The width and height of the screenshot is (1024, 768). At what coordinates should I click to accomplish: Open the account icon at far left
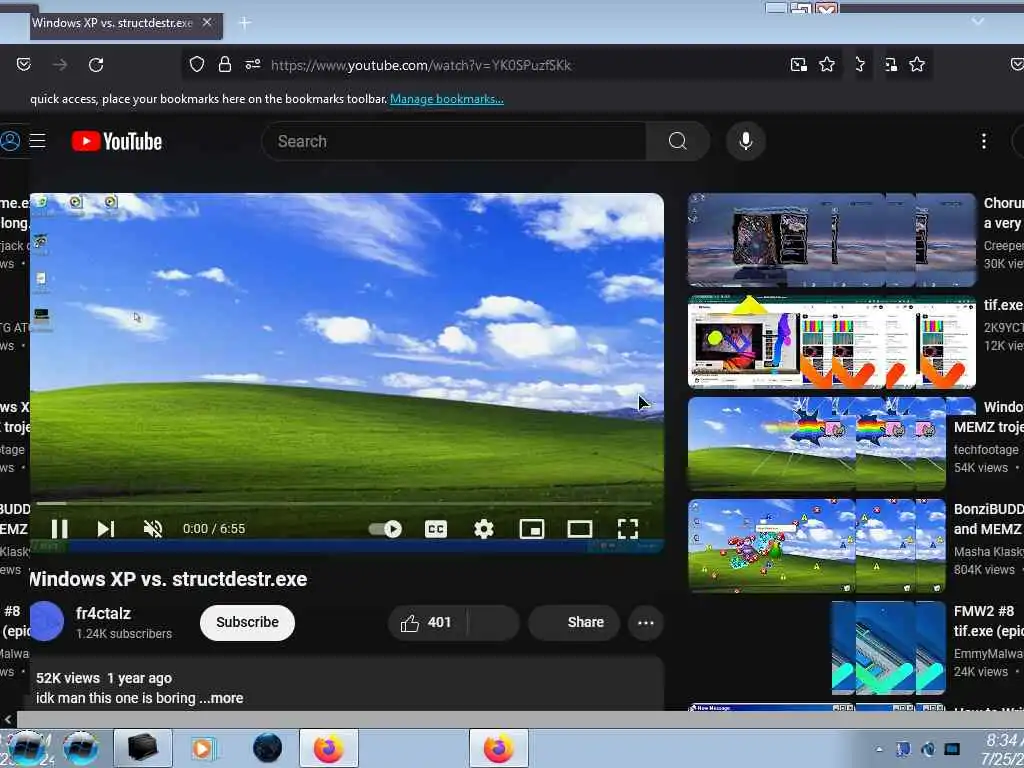pos(10,141)
